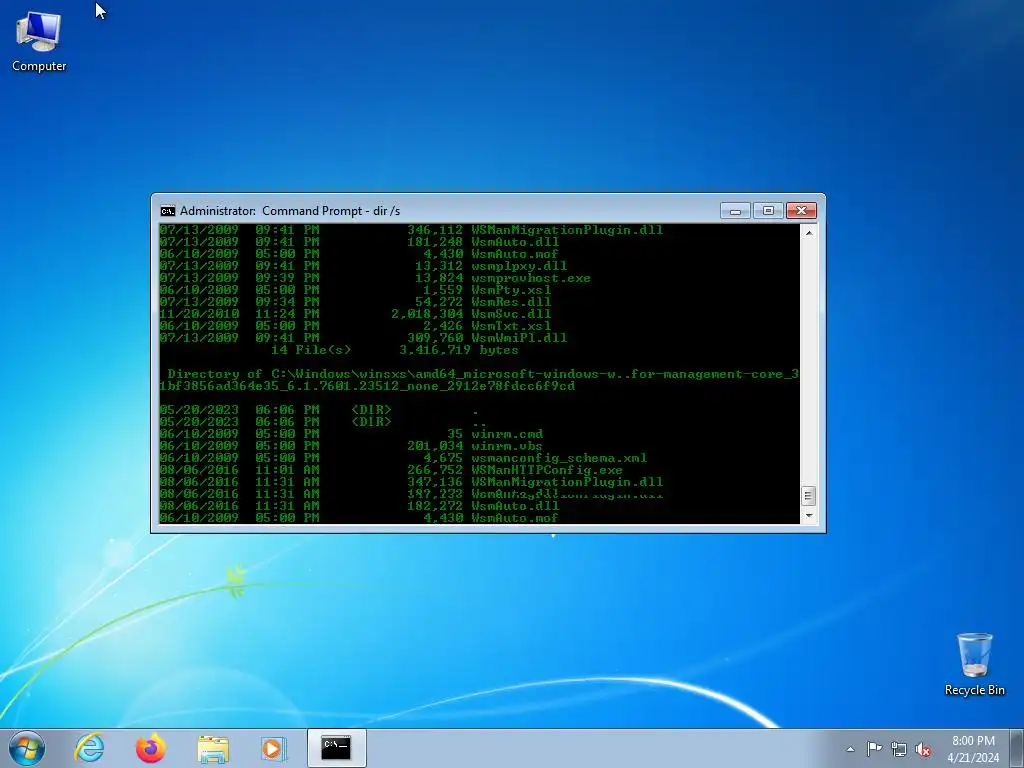Image resolution: width=1024 pixels, height=768 pixels.
Task: Open the Action Center flag icon
Action: click(x=874, y=749)
